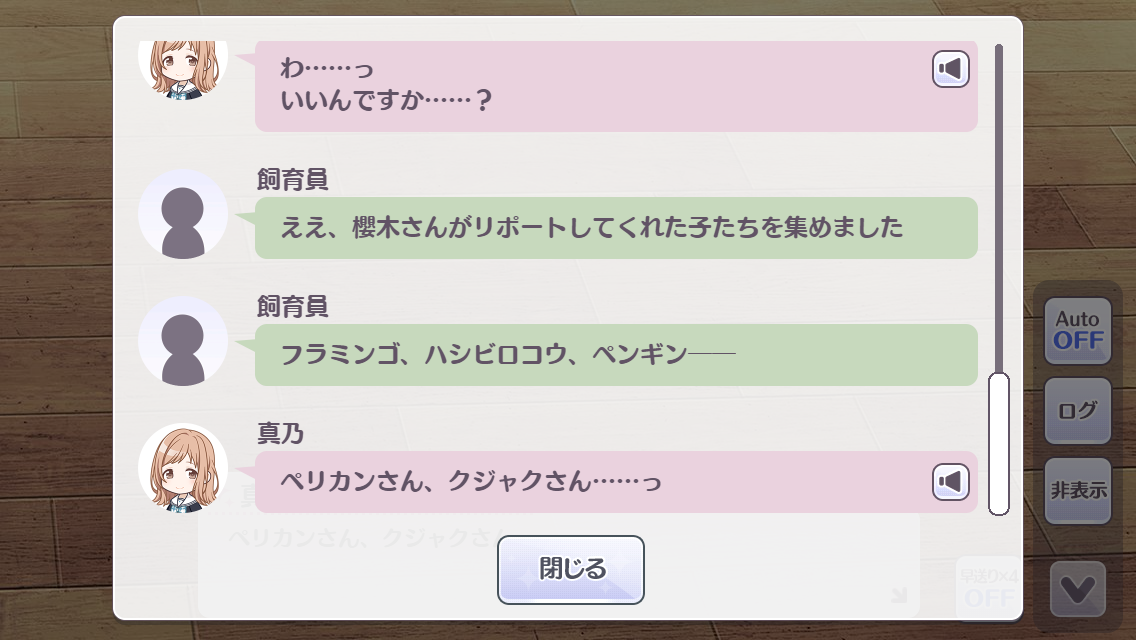Click 飼育員 silhouette avatar beside フラミンゴ message

(182, 341)
